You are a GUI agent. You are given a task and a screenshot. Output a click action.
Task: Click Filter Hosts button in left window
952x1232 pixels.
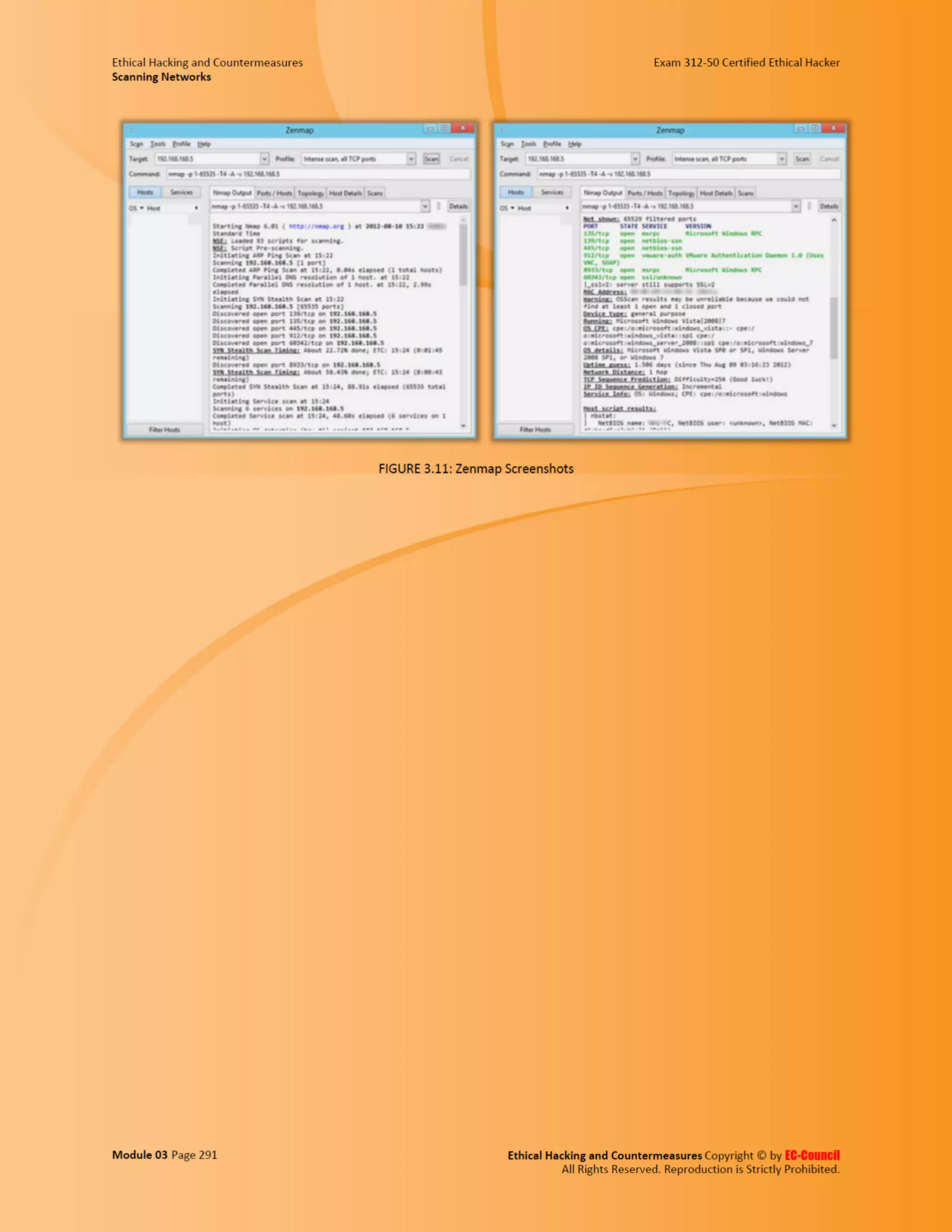point(164,430)
